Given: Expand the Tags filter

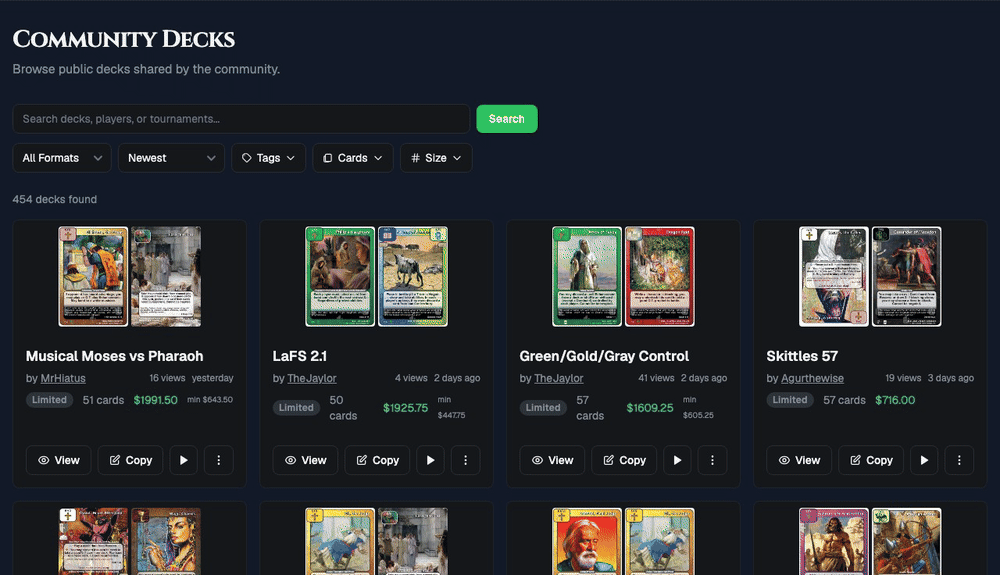Looking at the screenshot, I should 268,158.
